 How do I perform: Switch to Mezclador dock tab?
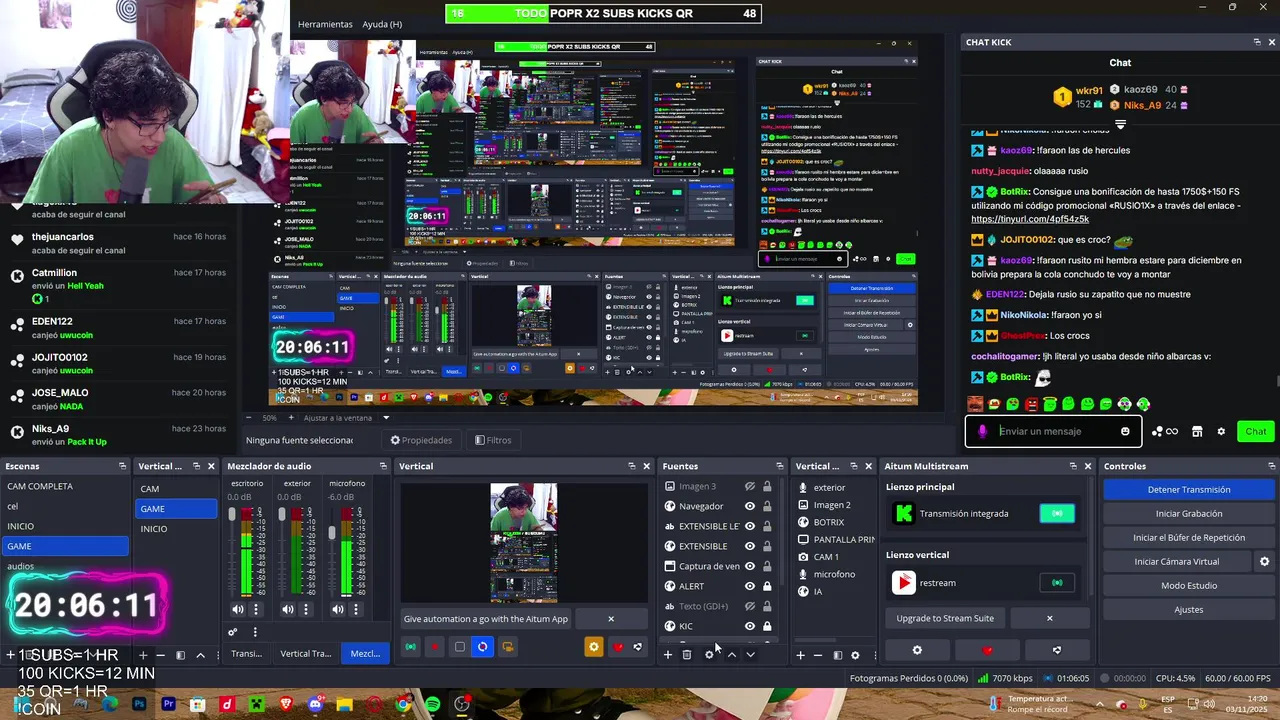tap(365, 653)
